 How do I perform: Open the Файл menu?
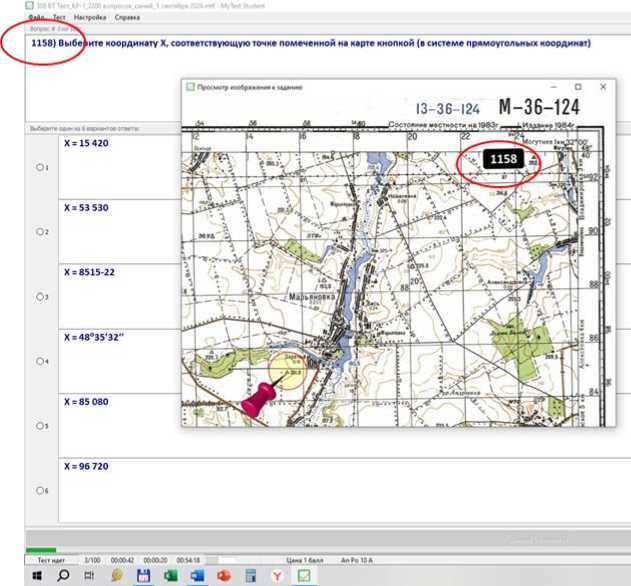pos(38,18)
